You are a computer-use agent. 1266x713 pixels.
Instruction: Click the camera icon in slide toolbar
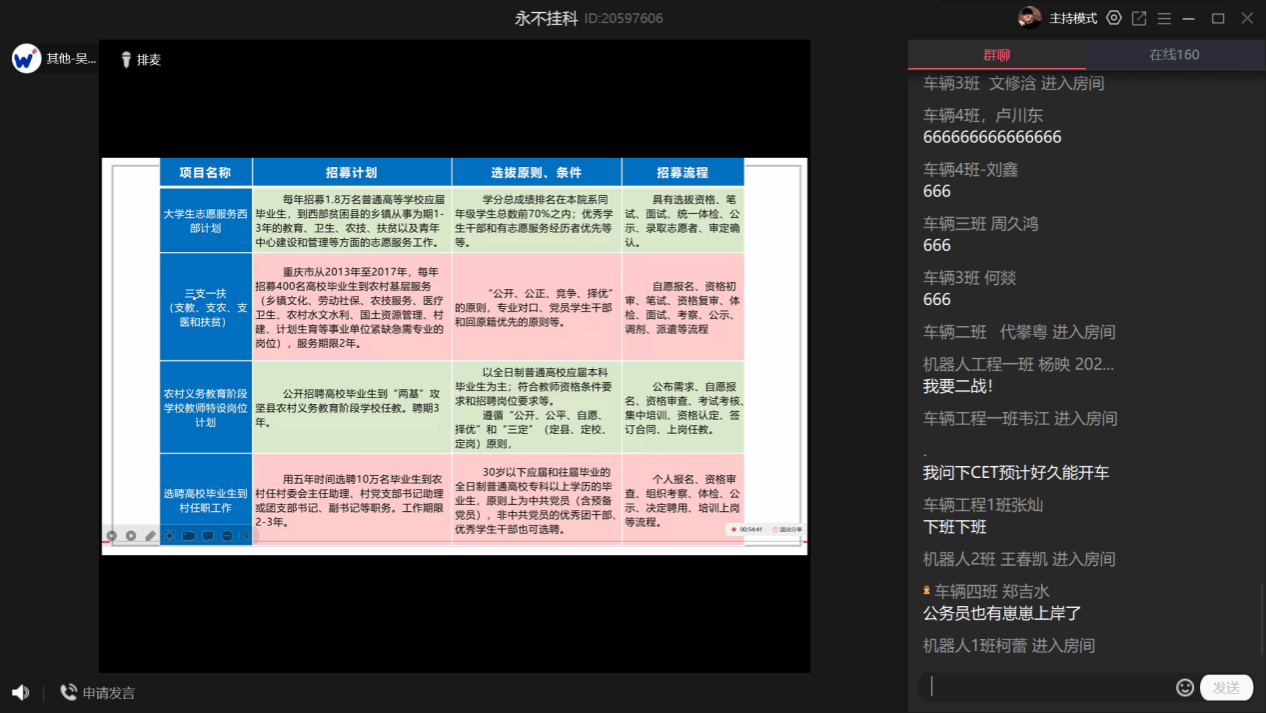pyautogui.click(x=188, y=536)
